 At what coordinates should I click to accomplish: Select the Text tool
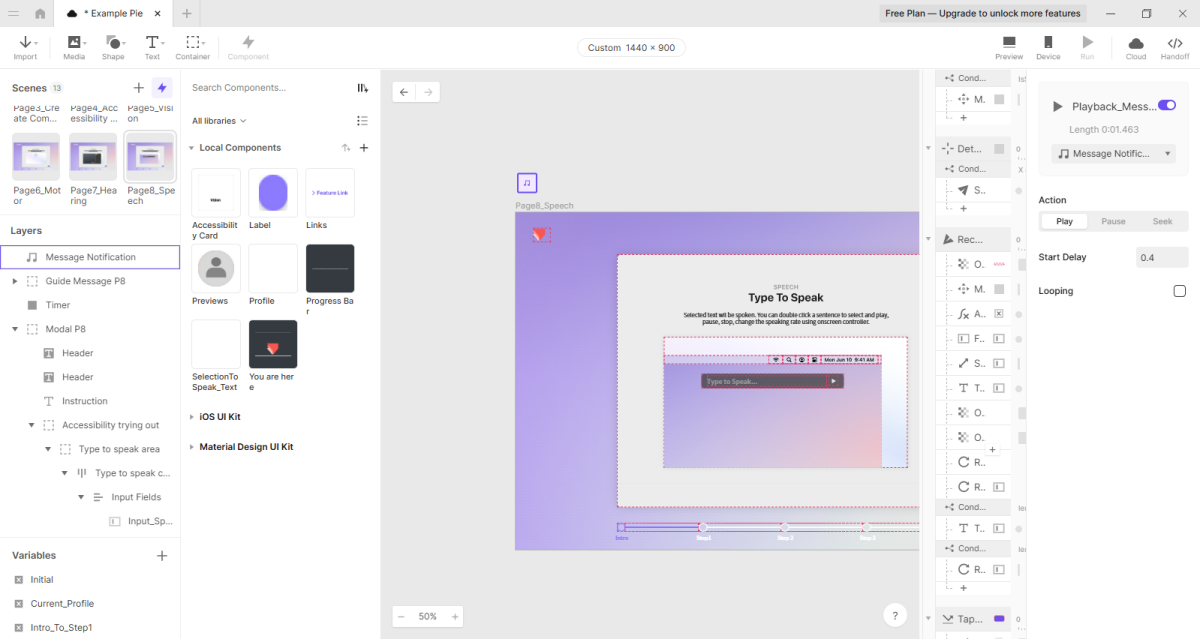pos(152,47)
